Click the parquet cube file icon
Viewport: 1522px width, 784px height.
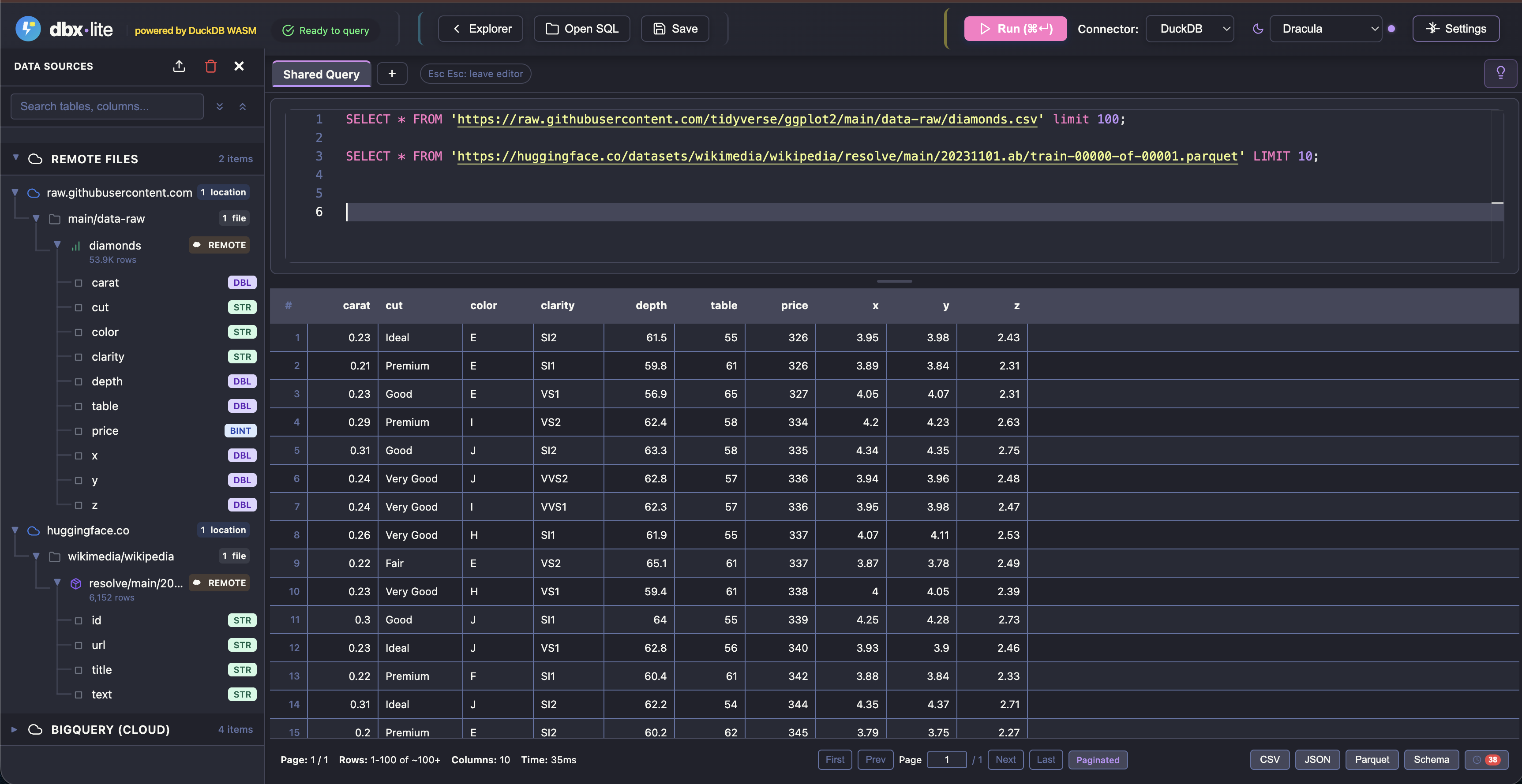coord(75,583)
